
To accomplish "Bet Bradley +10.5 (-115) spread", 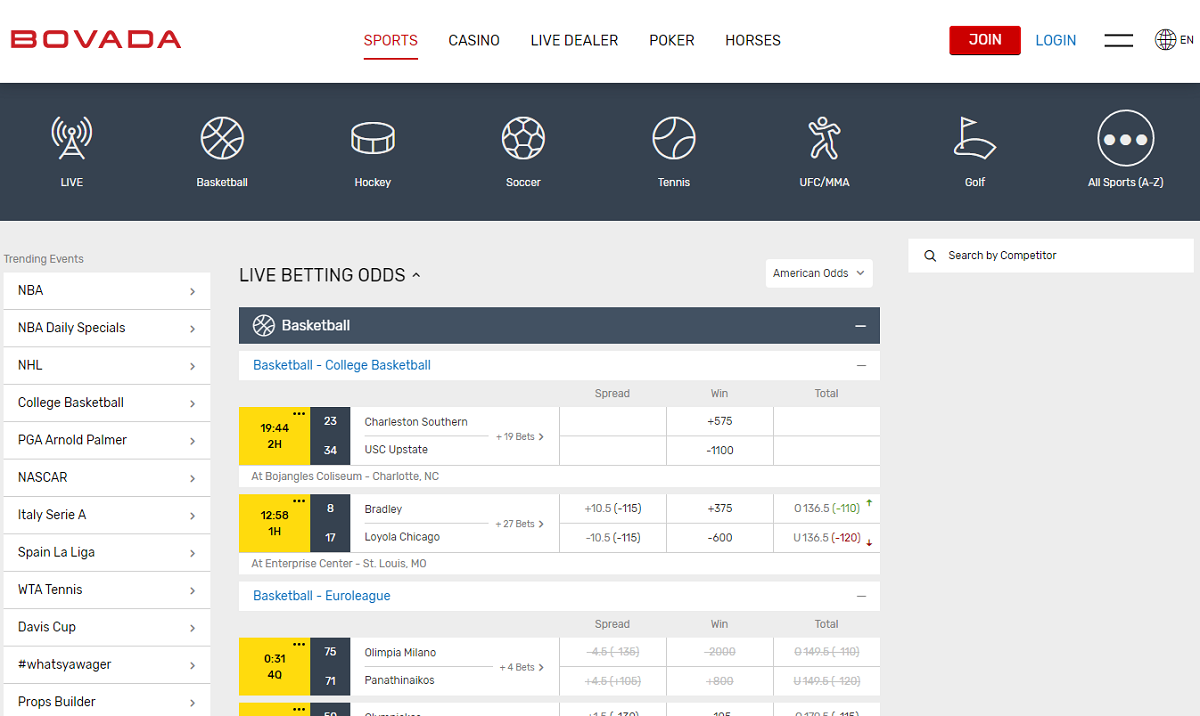I will [613, 509].
